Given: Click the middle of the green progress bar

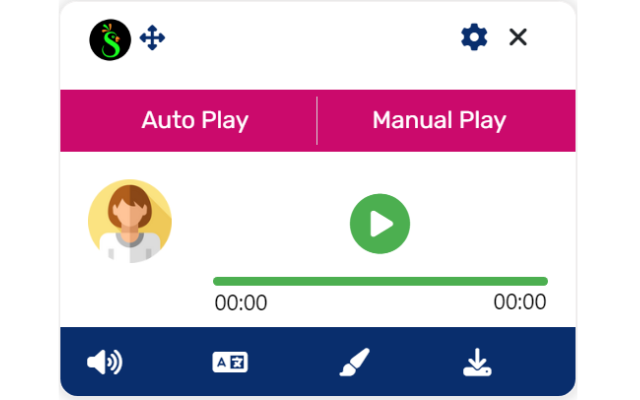Looking at the screenshot, I should click(x=380, y=281).
